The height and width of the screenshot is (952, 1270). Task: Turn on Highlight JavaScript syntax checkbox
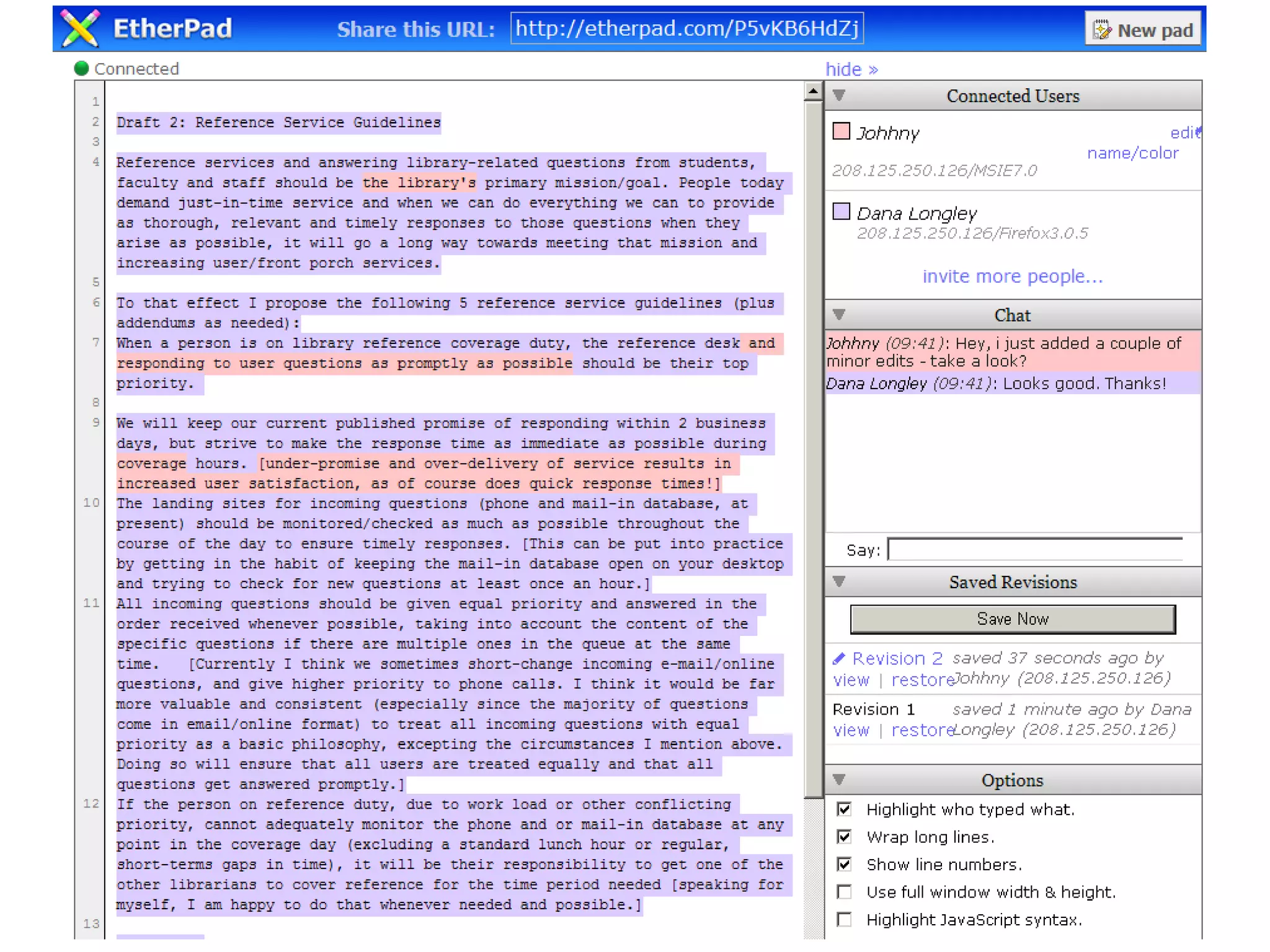coord(844,919)
